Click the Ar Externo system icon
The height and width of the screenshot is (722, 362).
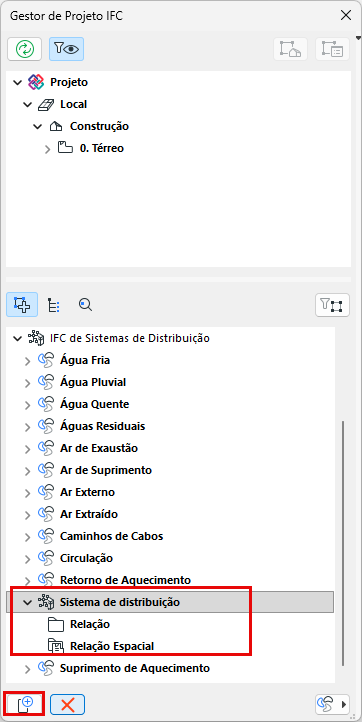click(x=47, y=492)
